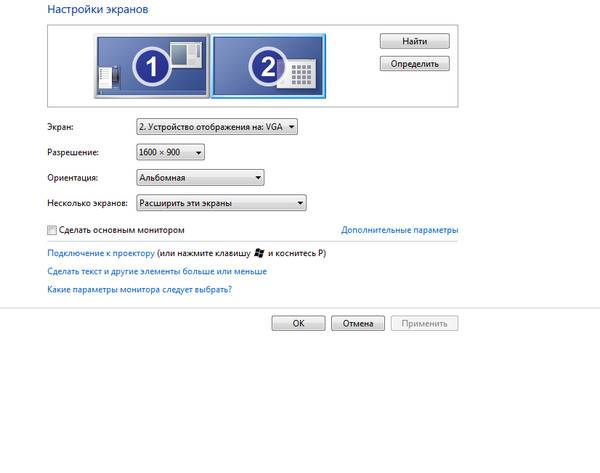Viewport: 600px width, 473px height.
Task: Click the Ориентация: label
Action: tap(72, 178)
